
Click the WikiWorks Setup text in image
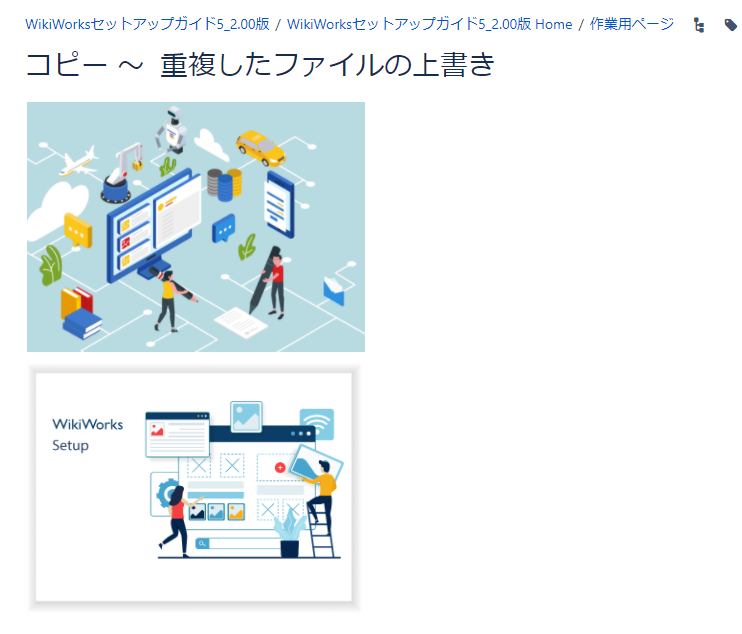coord(87,435)
